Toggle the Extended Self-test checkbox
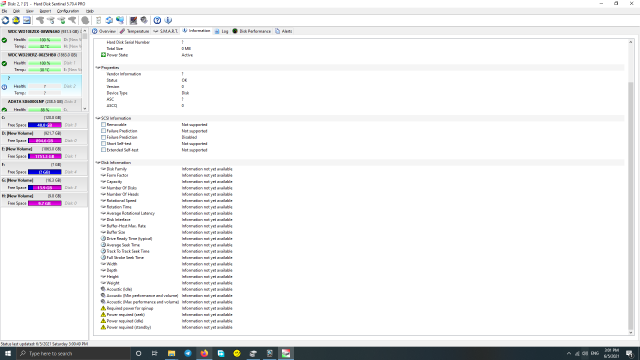Screen dimensions: 640x360 tap(103, 150)
